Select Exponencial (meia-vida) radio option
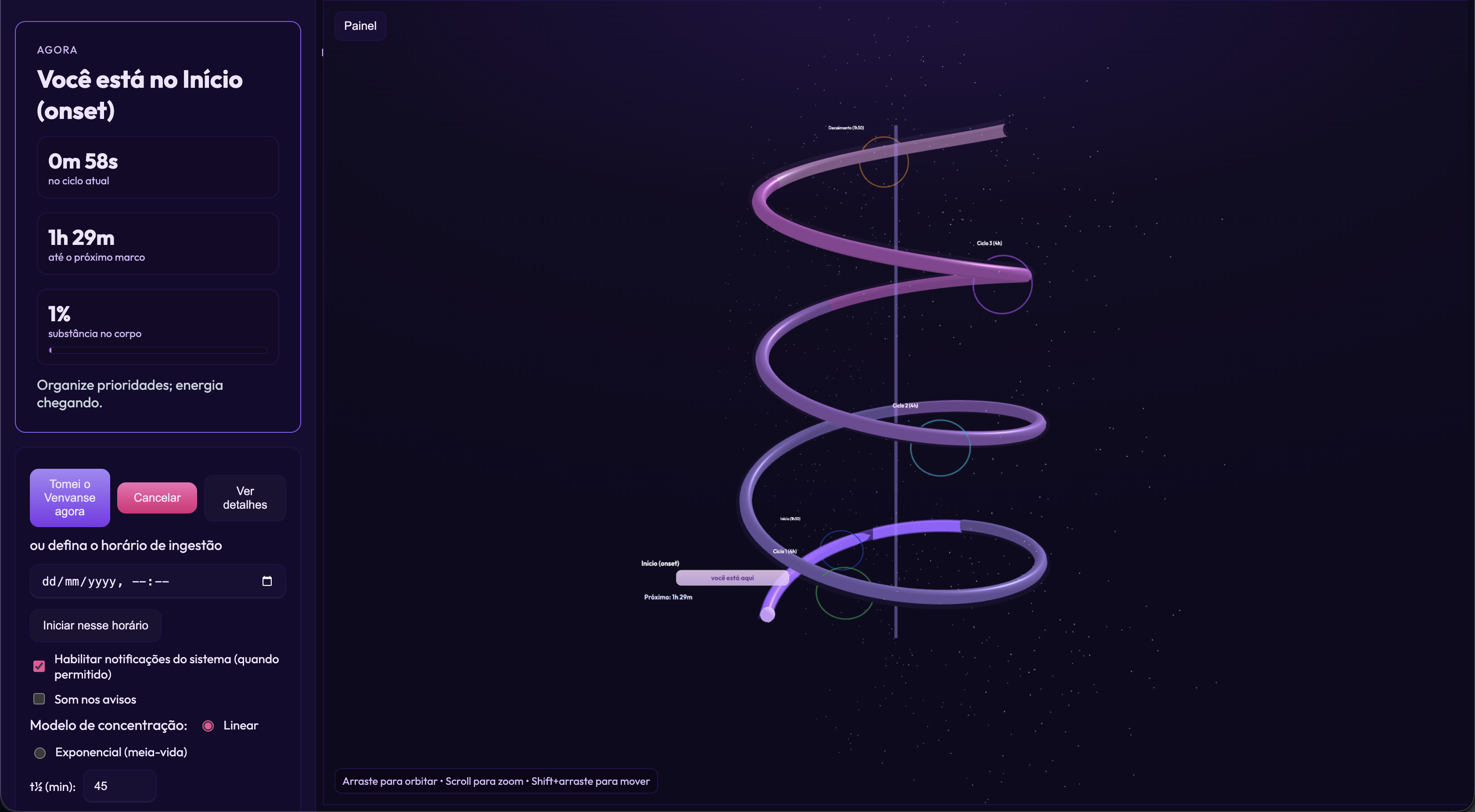1475x812 pixels. (40, 753)
